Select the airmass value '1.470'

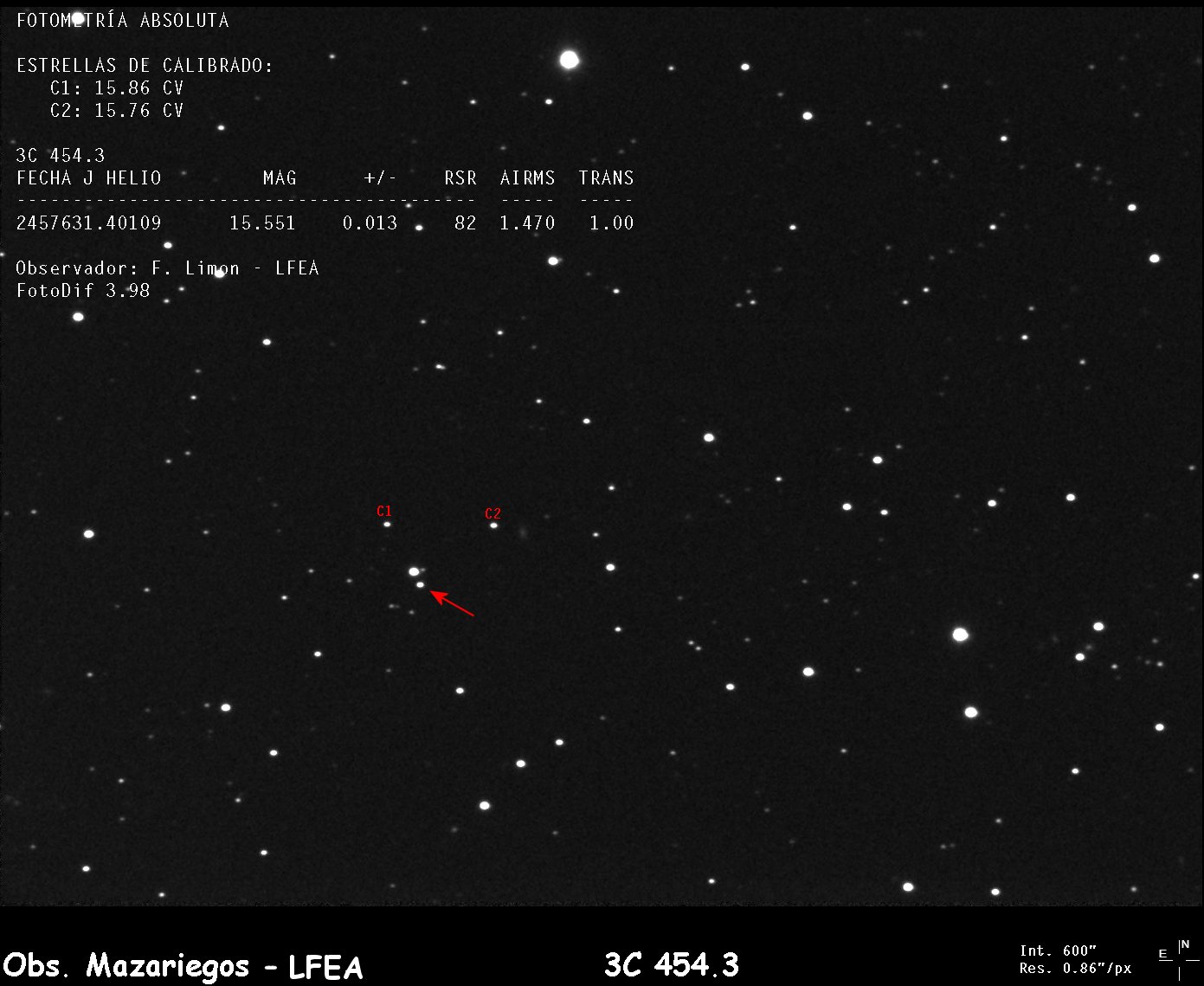[x=527, y=223]
